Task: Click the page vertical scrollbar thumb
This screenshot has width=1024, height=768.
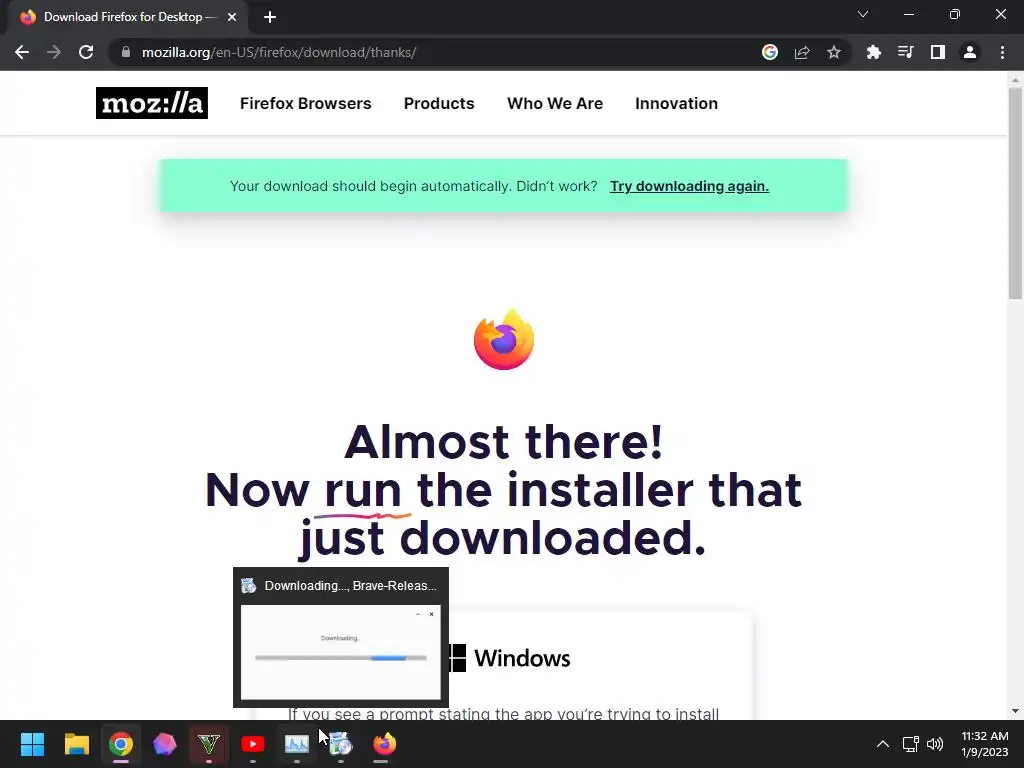Action: (x=1015, y=193)
